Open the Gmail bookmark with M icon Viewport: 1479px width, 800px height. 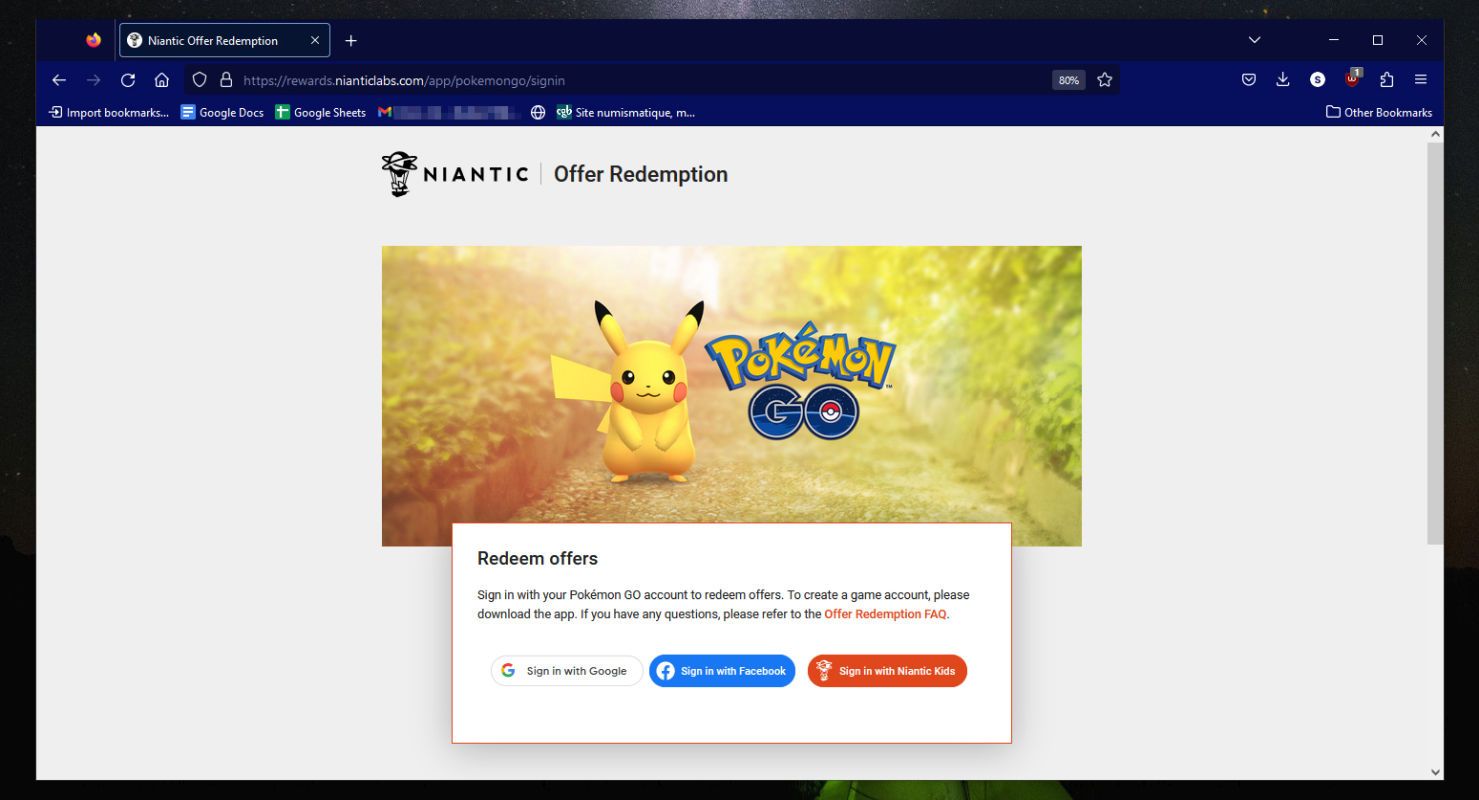[x=449, y=112]
